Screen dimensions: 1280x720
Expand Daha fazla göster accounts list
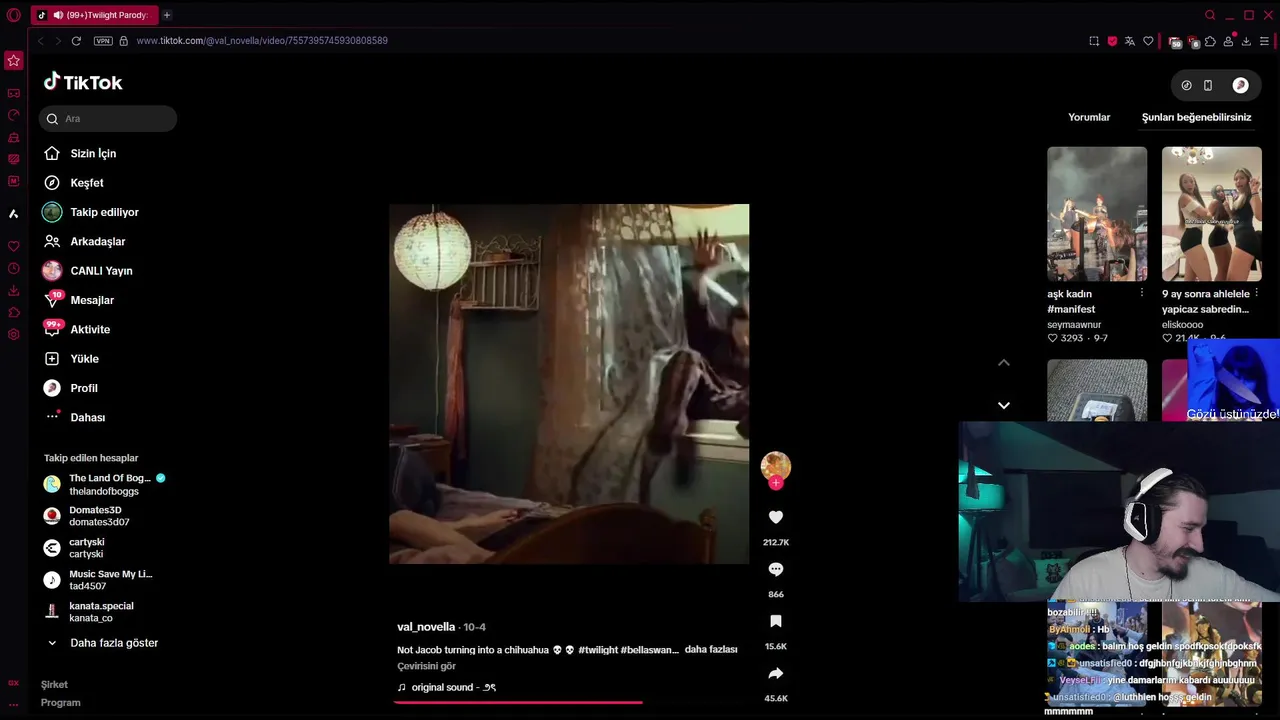(x=101, y=643)
